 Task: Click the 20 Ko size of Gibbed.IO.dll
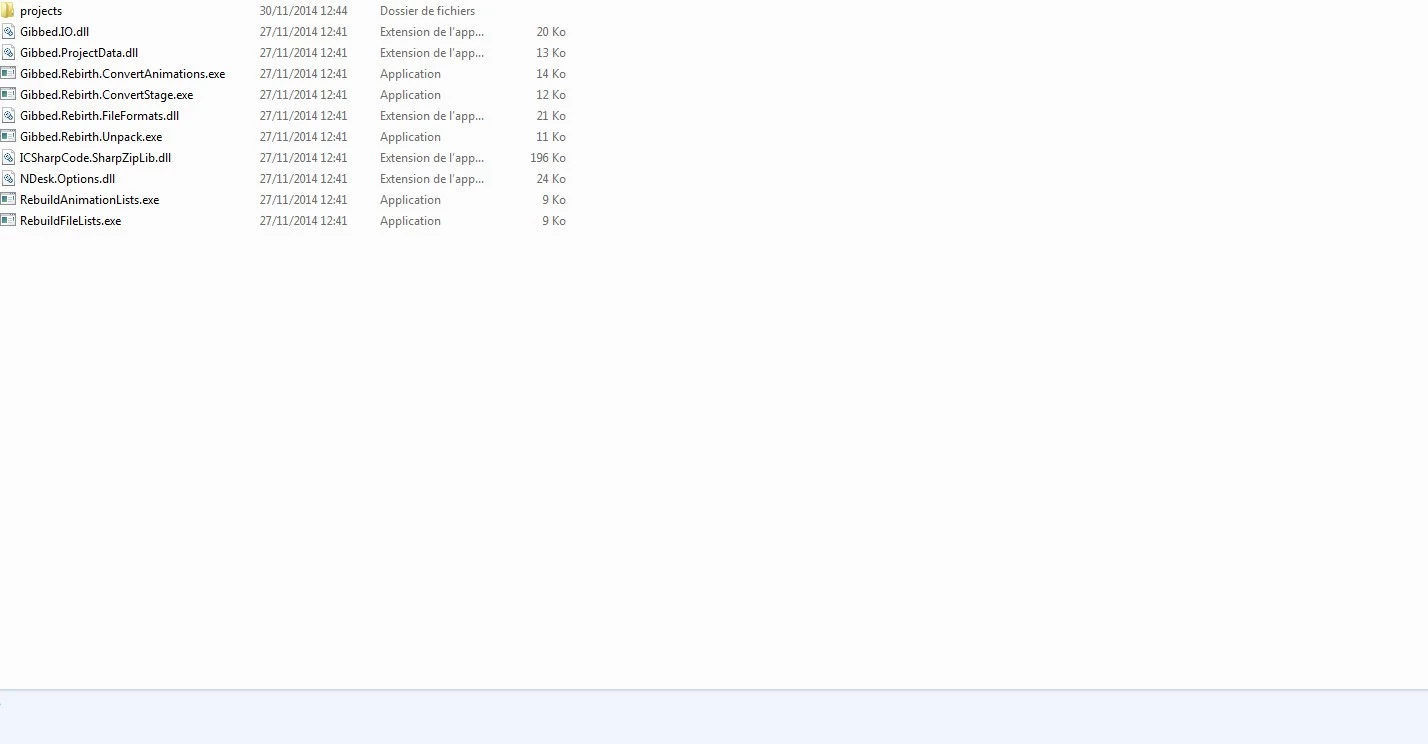[551, 32]
